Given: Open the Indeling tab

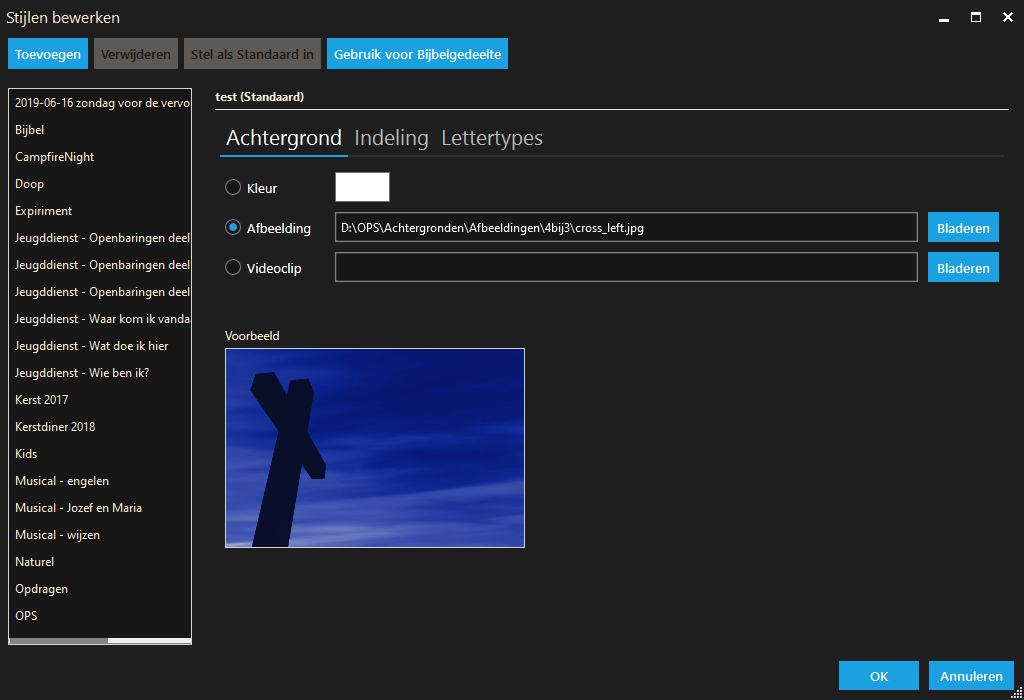Looking at the screenshot, I should (x=391, y=138).
